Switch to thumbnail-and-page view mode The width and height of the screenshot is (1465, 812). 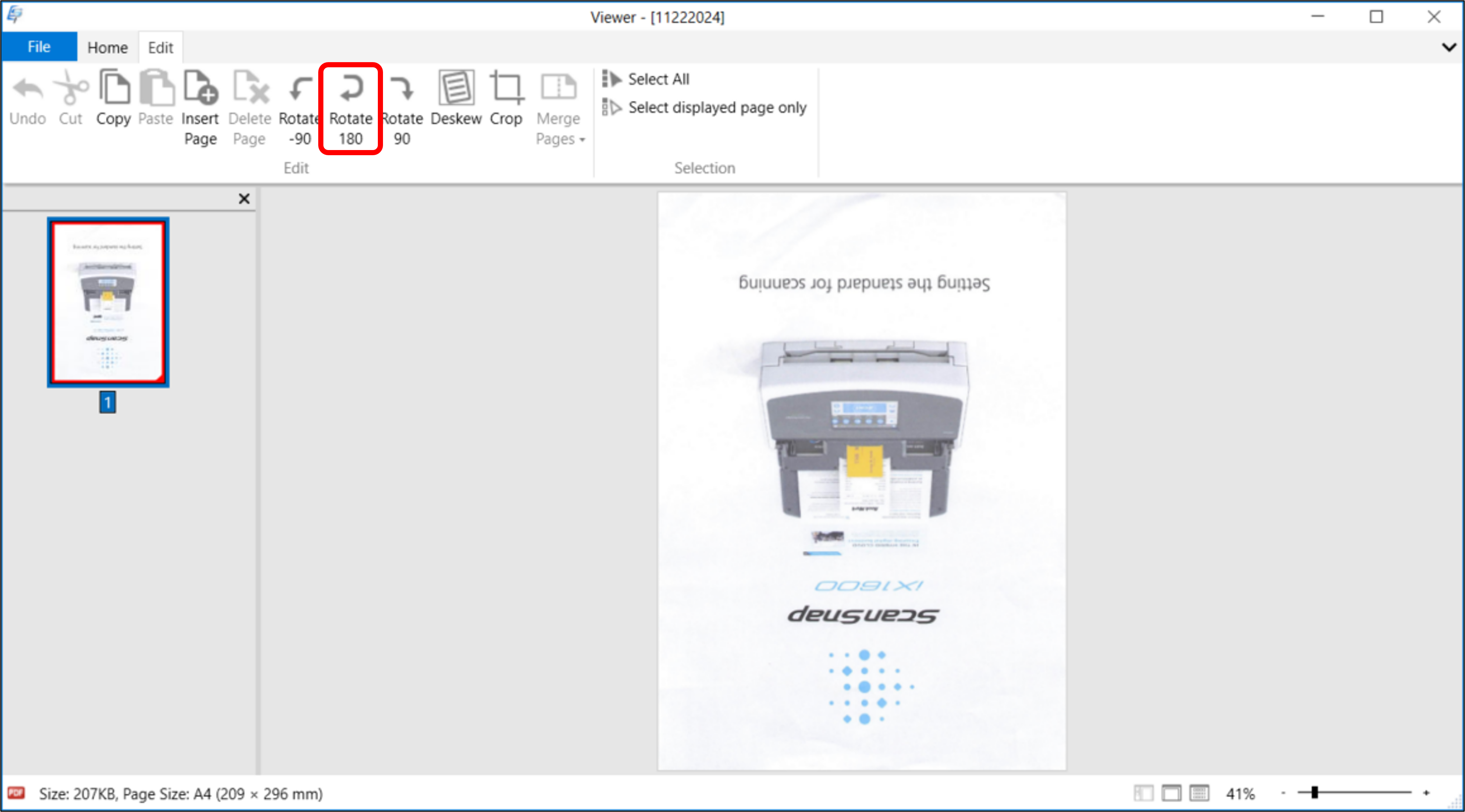[1143, 793]
